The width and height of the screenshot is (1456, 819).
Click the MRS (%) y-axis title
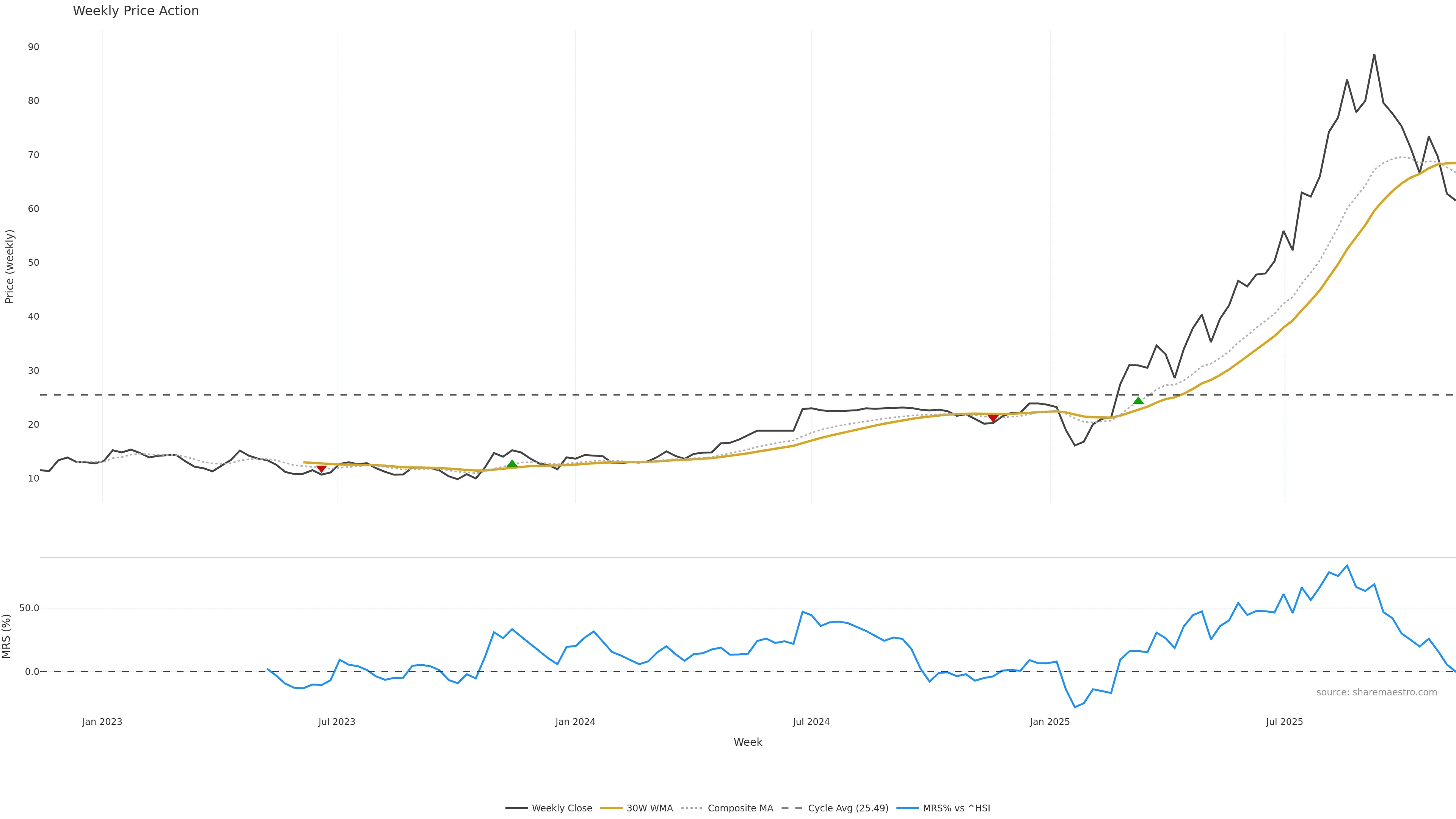point(7,636)
